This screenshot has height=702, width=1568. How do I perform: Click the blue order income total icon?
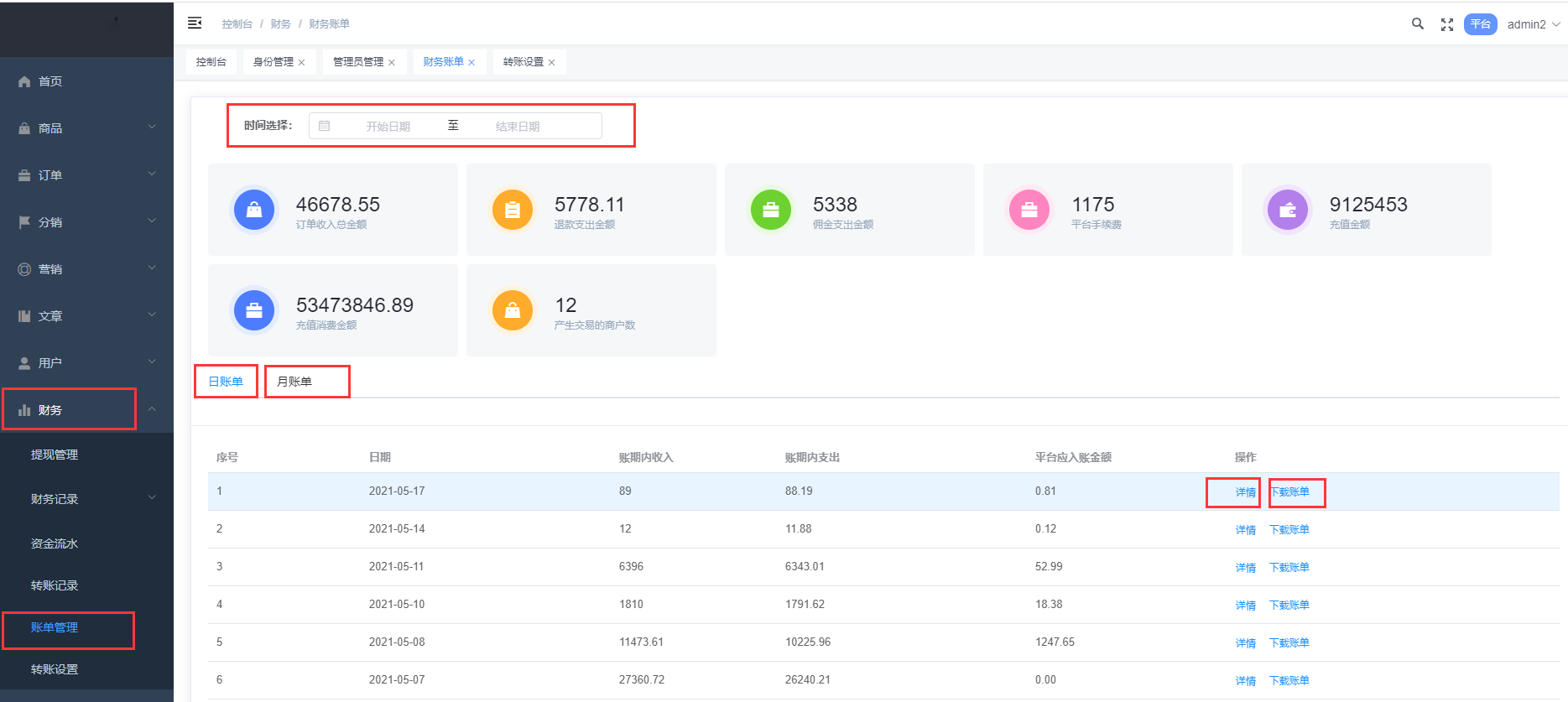254,210
